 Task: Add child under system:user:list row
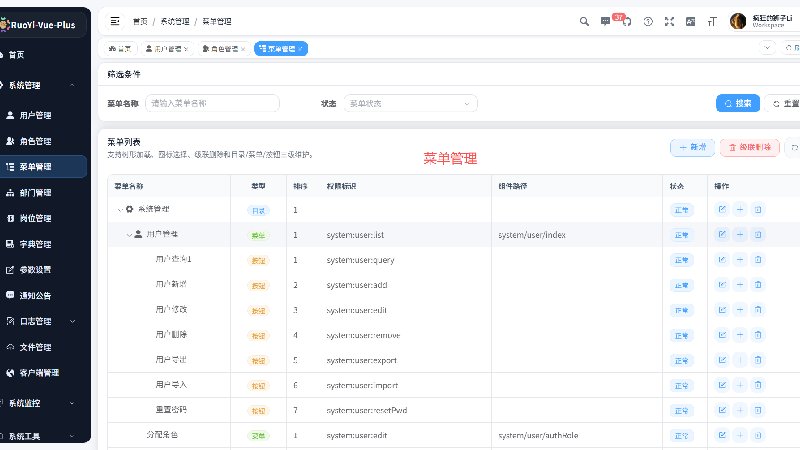740,234
